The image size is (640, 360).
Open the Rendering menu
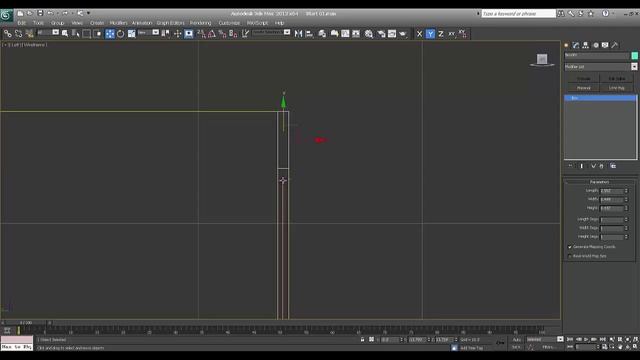(200, 23)
